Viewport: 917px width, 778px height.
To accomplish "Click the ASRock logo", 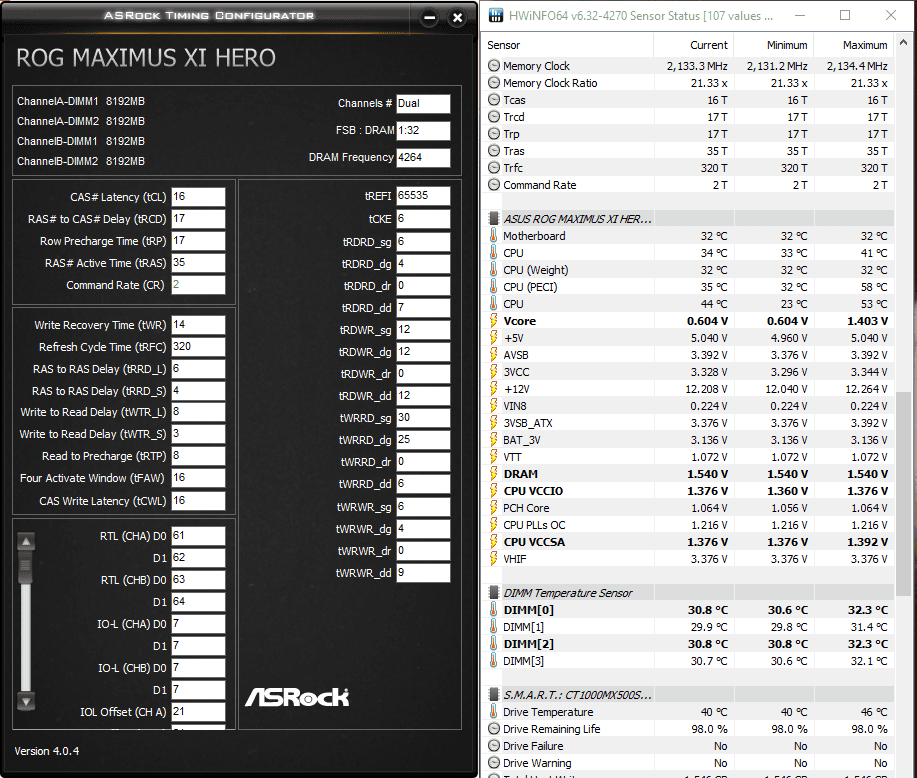I will point(297,697).
